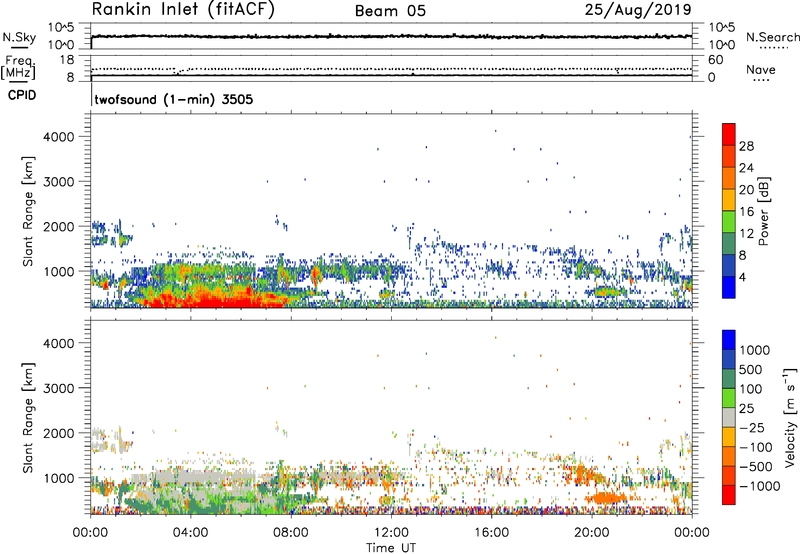The width and height of the screenshot is (800, 554).
Task: Select the 'Power [dB]' colorbar title
Action: click(764, 211)
